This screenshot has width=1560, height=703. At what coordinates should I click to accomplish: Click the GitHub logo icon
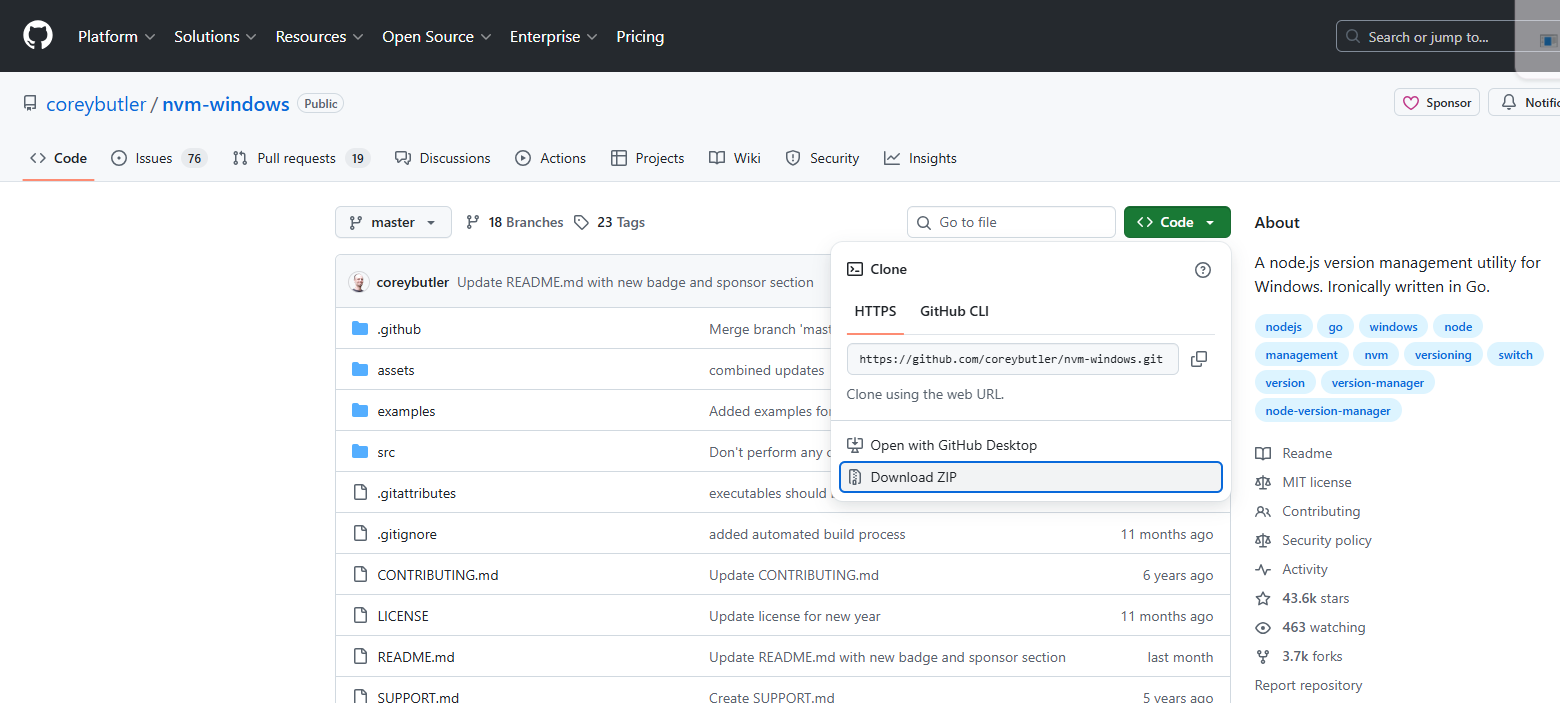tap(38, 36)
